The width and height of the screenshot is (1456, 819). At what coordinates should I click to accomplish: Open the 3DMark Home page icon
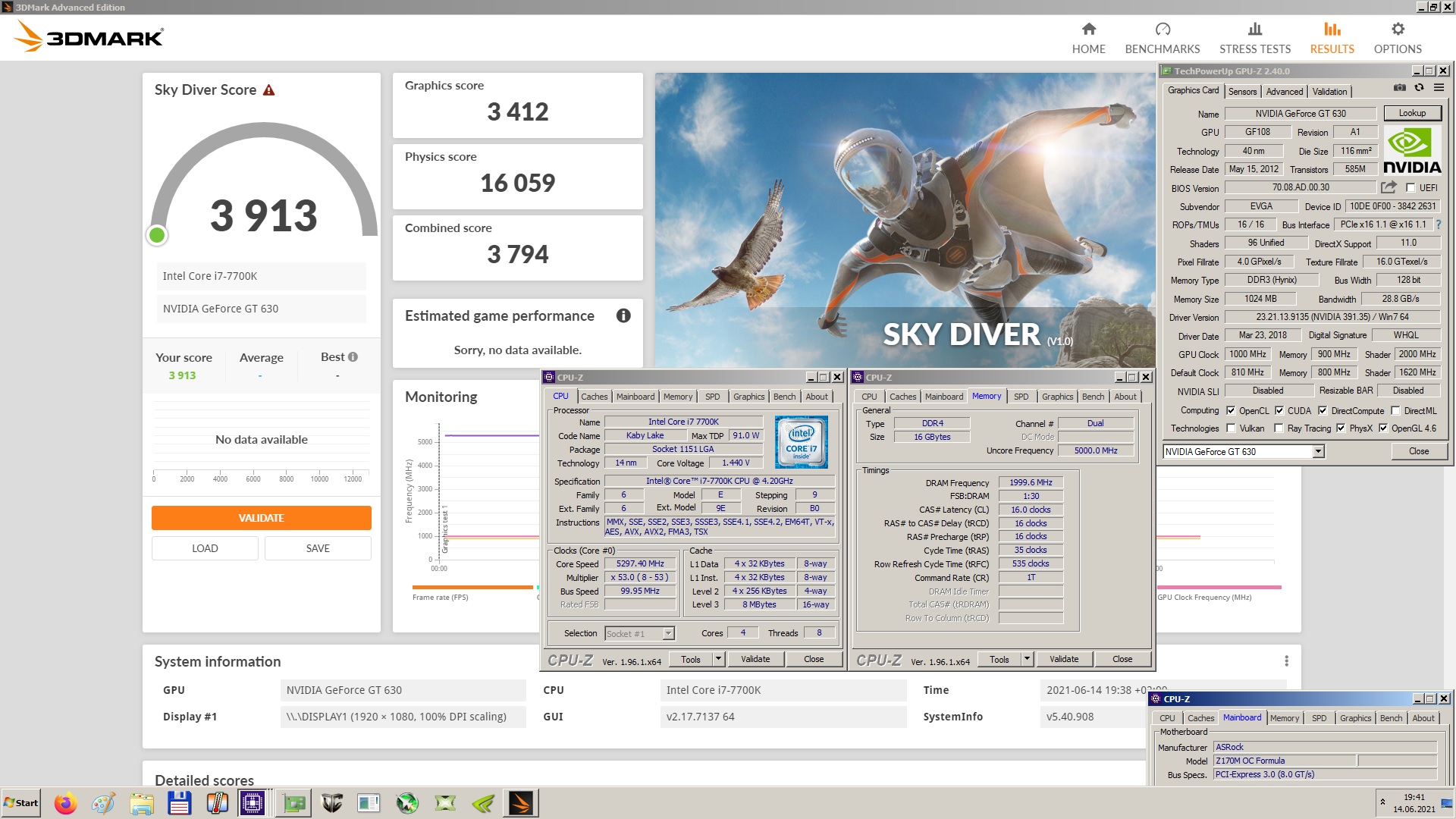[1088, 29]
